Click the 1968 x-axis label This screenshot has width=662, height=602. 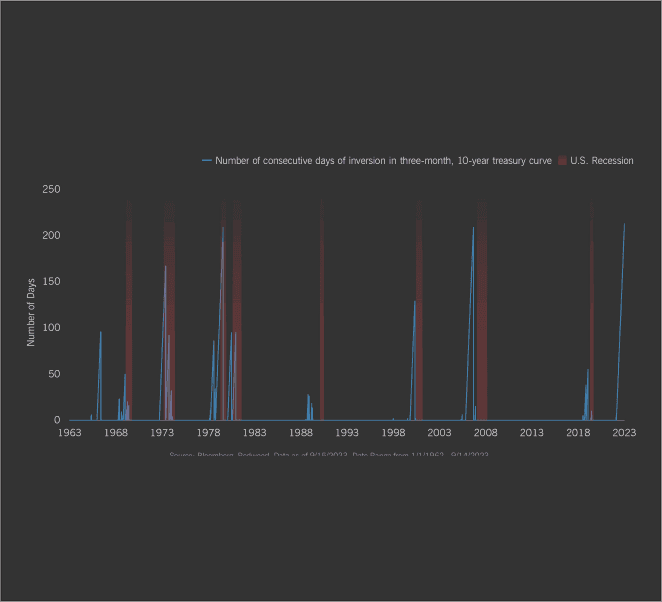coord(116,433)
